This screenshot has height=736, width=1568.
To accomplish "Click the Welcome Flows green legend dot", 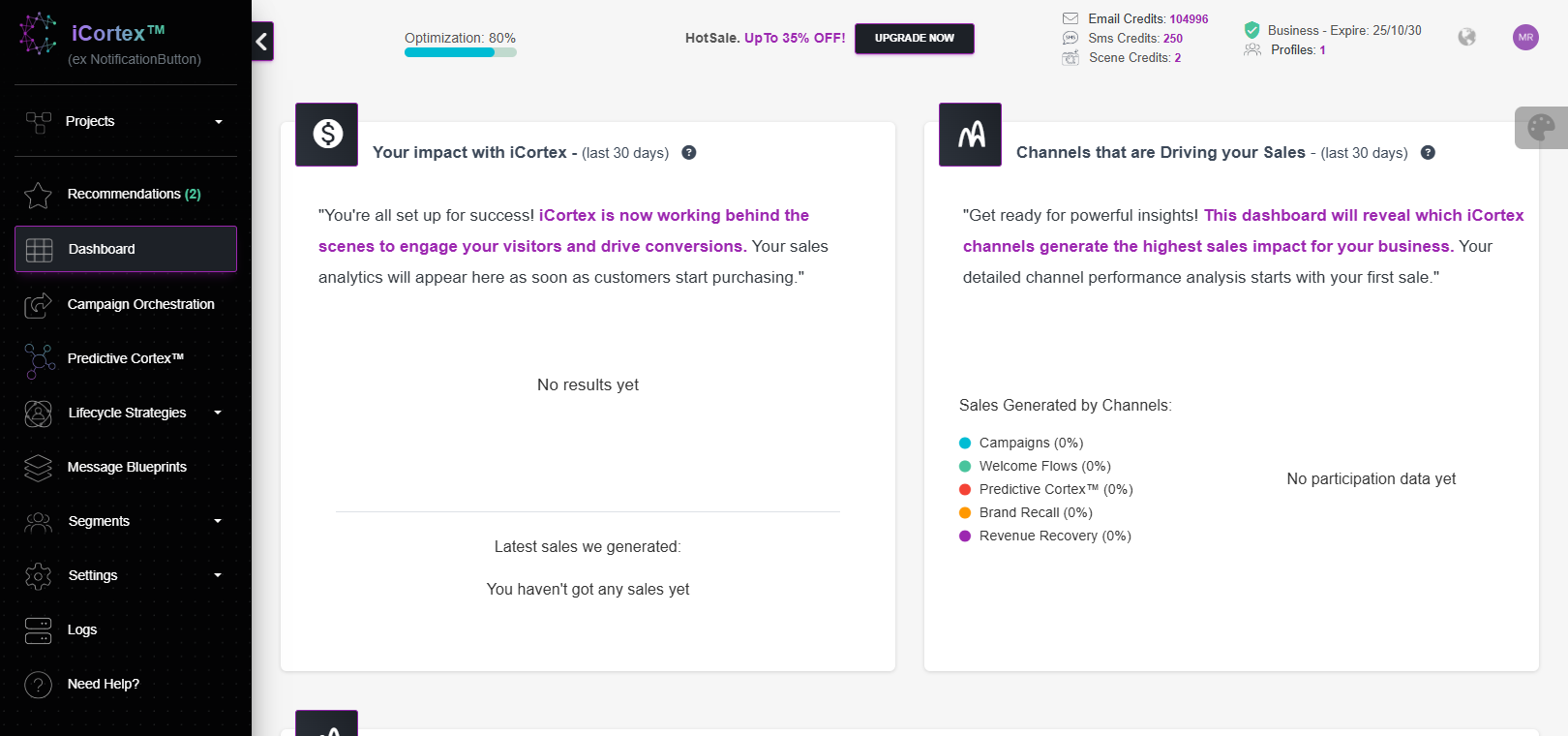I will click(965, 466).
